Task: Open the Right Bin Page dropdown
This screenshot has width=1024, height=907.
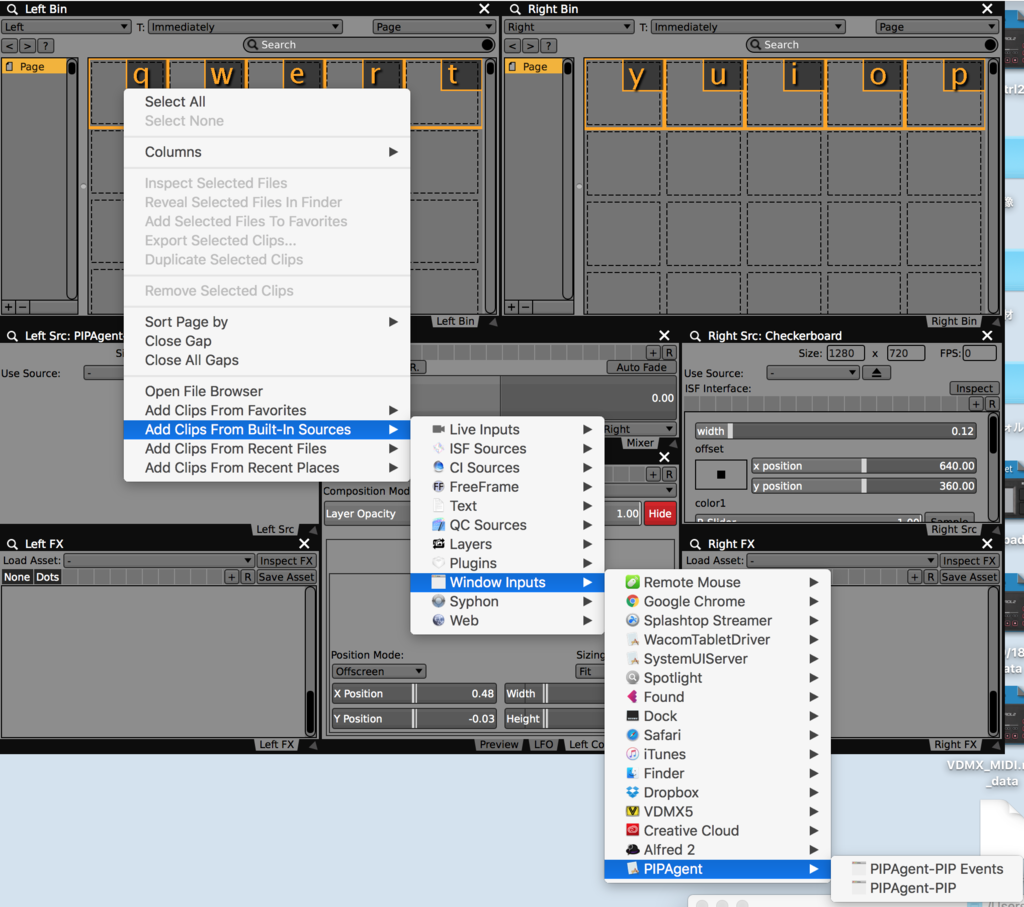Action: (x=936, y=27)
